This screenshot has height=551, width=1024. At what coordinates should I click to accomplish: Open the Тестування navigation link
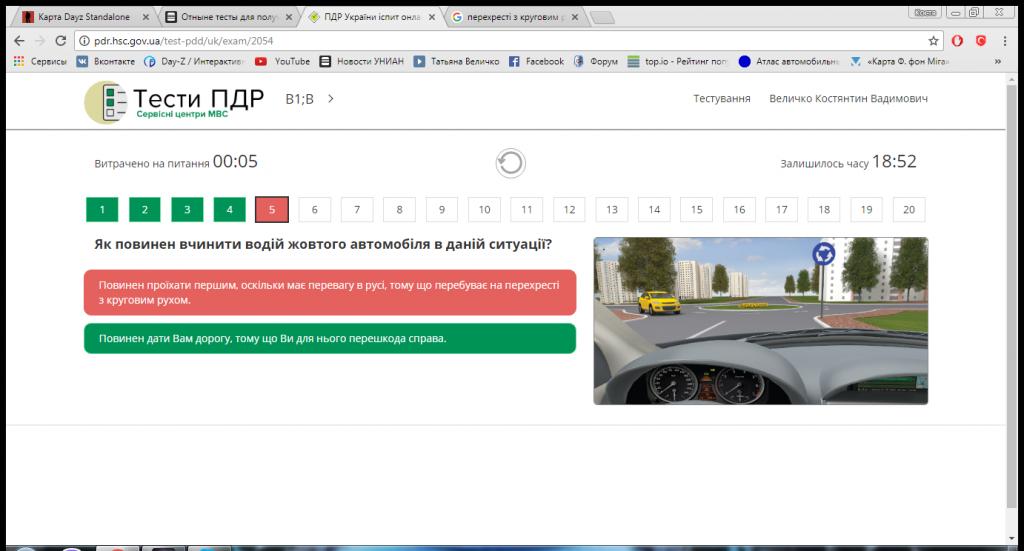pyautogui.click(x=721, y=99)
